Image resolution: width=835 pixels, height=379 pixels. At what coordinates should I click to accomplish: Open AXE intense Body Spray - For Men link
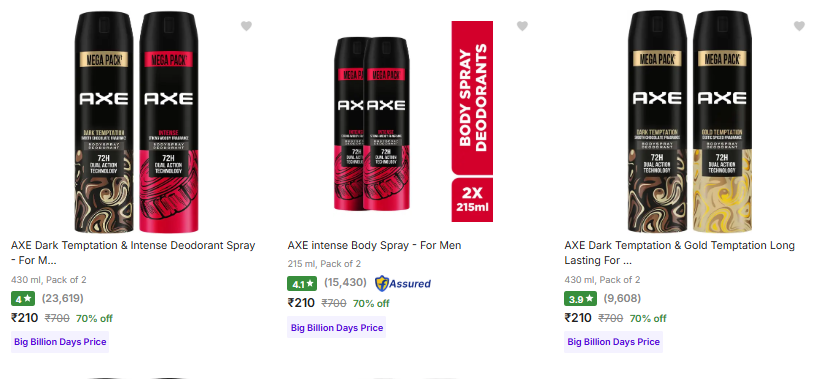click(374, 245)
